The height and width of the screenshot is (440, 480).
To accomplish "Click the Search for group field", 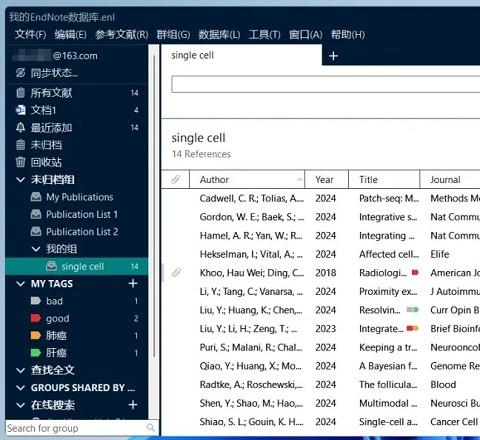I will coord(76,428).
